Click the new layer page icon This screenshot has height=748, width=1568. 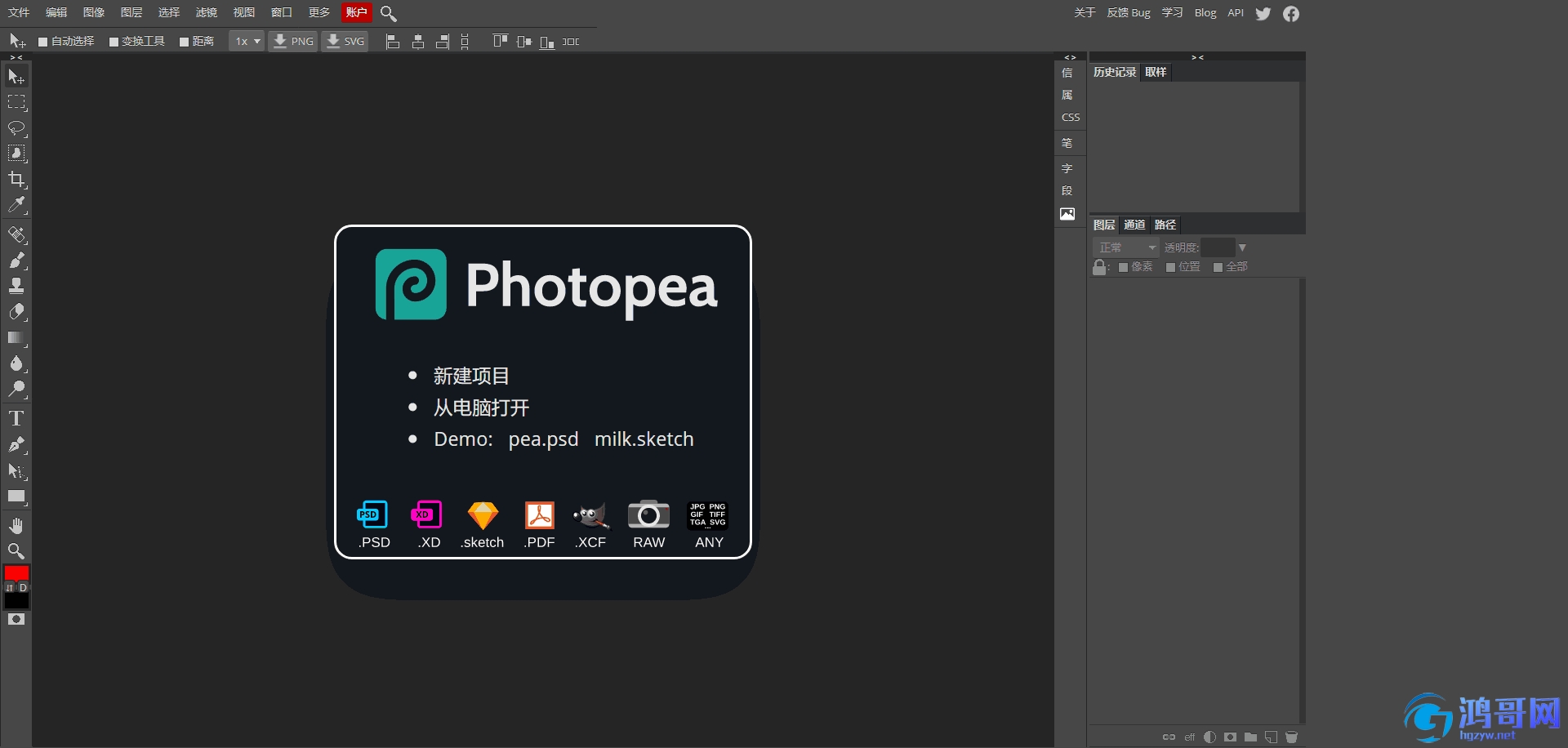pos(1271,737)
